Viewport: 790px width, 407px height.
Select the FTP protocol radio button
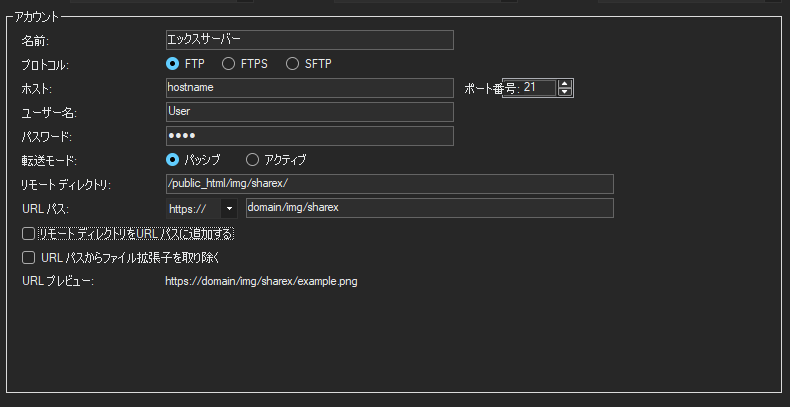pyautogui.click(x=172, y=64)
